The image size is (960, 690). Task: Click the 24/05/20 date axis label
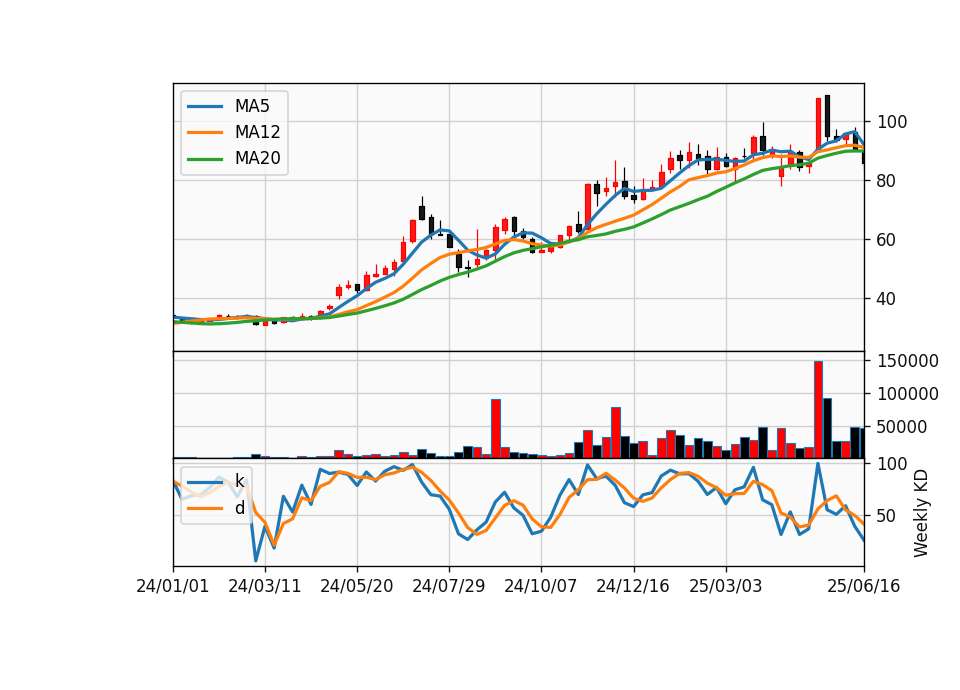pyautogui.click(x=356, y=586)
